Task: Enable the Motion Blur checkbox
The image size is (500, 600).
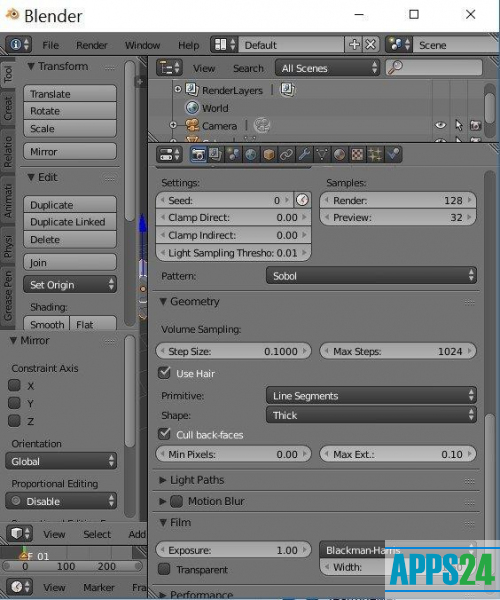Action: pyautogui.click(x=176, y=501)
